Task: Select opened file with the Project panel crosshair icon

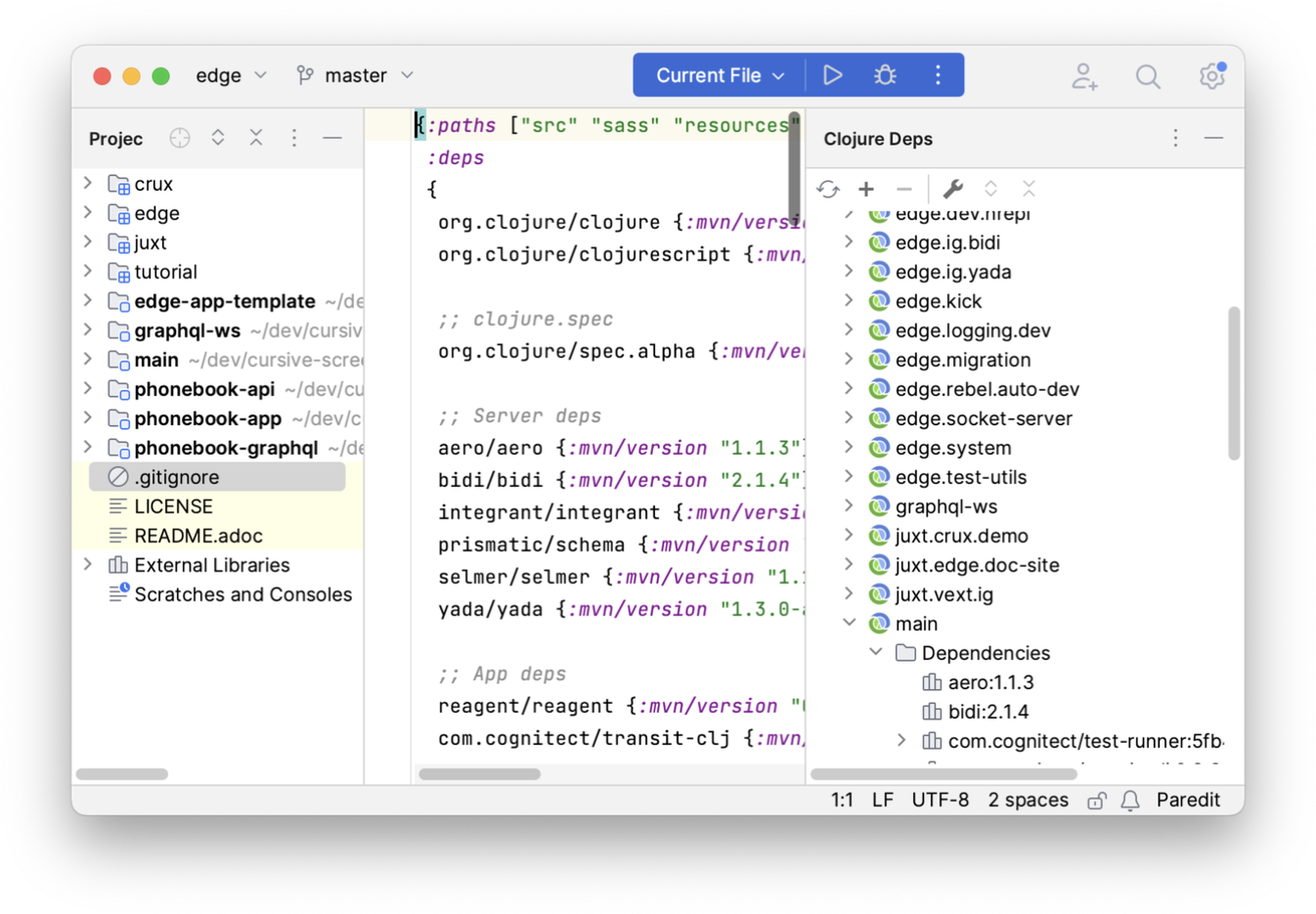Action: (180, 138)
